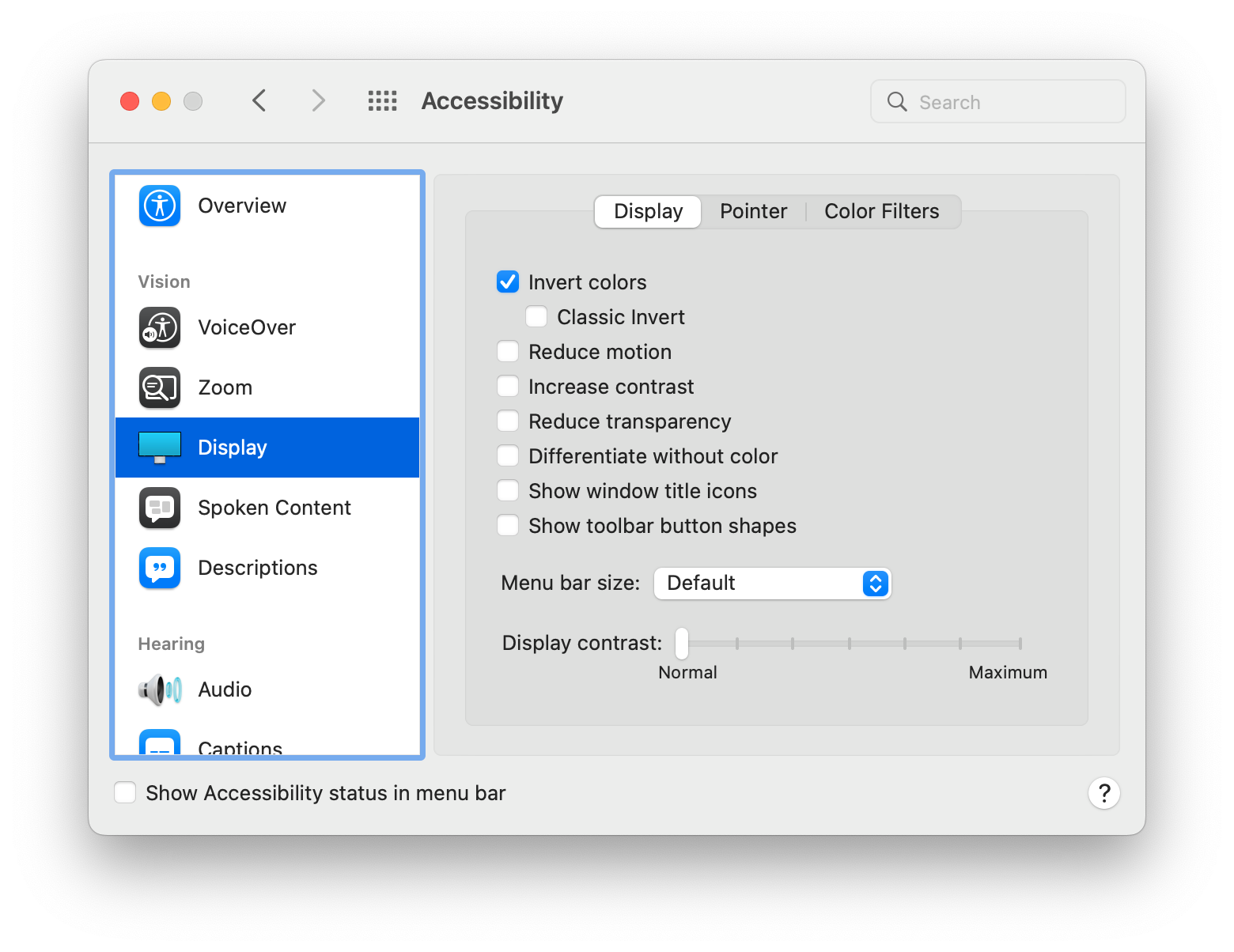
Task: Check Reduce motion
Action: pyautogui.click(x=507, y=351)
